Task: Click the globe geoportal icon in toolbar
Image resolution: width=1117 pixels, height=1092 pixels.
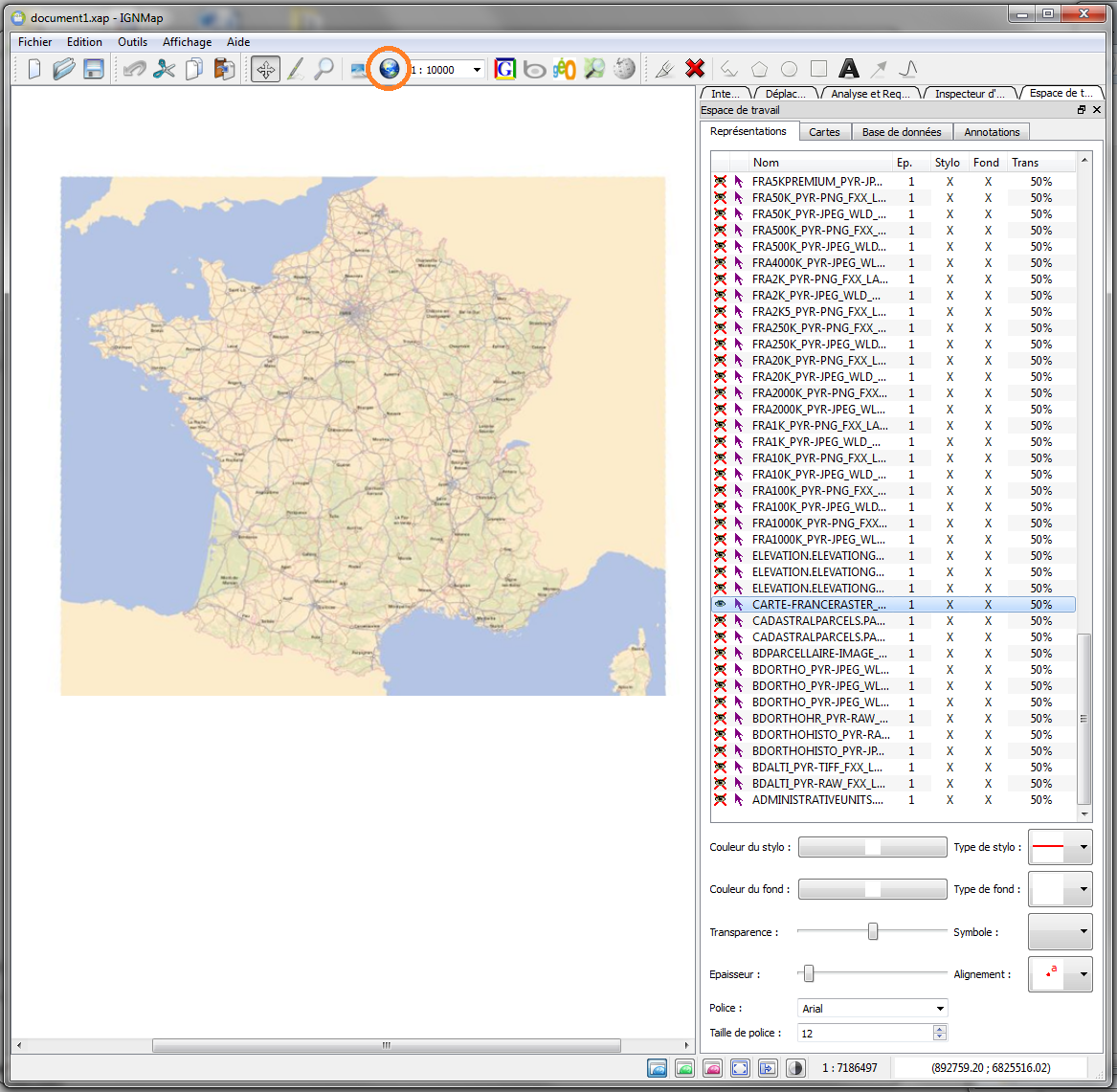Action: (x=390, y=69)
